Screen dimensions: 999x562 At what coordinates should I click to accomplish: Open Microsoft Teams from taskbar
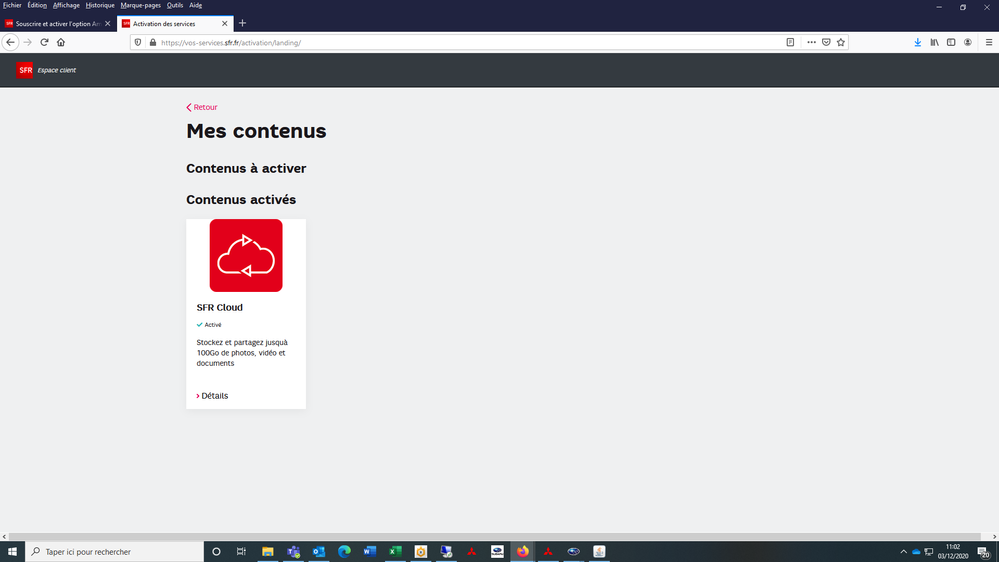coord(293,551)
